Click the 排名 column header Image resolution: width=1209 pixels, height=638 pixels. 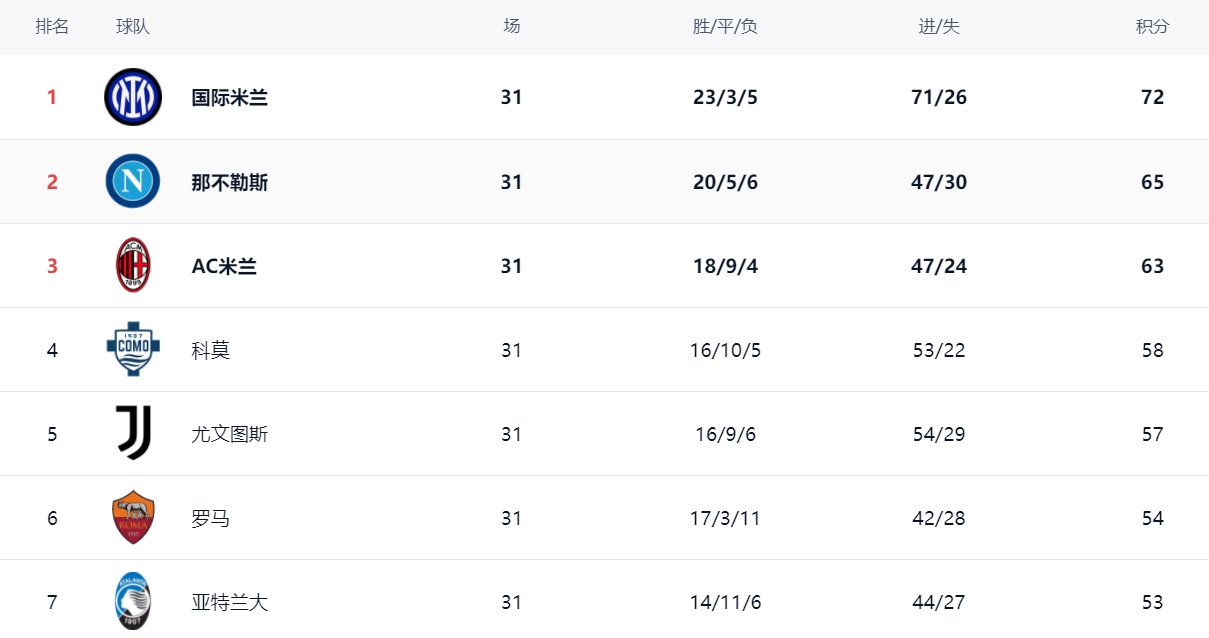[x=52, y=27]
